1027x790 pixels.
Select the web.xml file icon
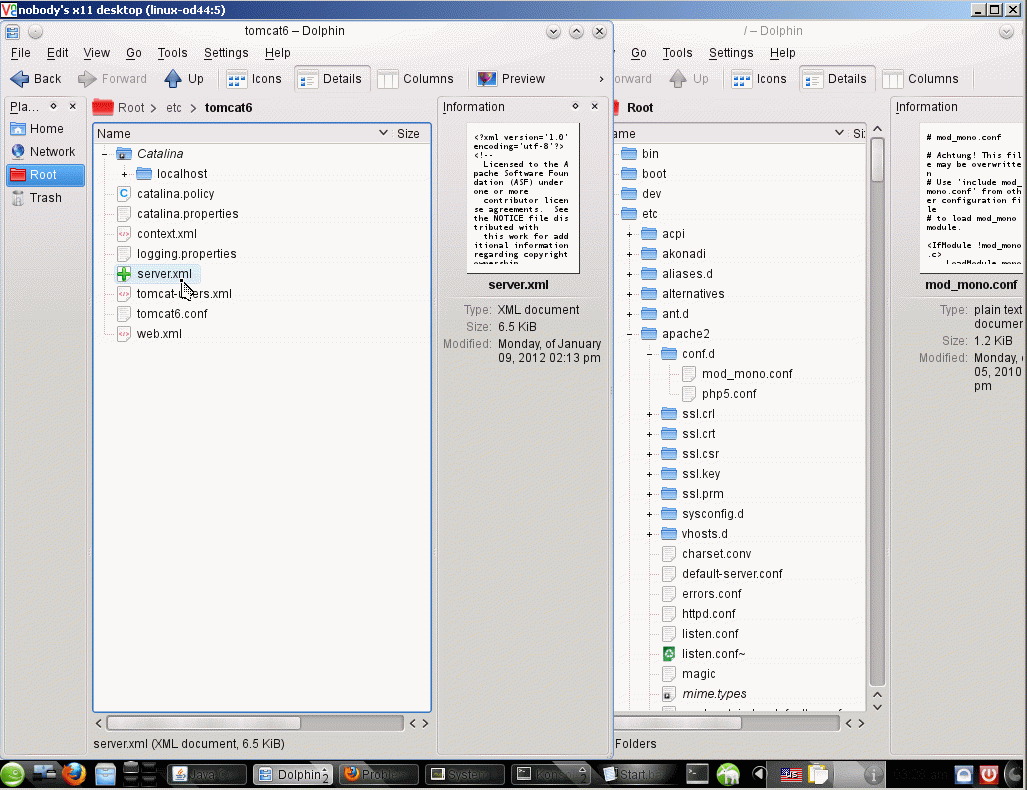(x=124, y=334)
